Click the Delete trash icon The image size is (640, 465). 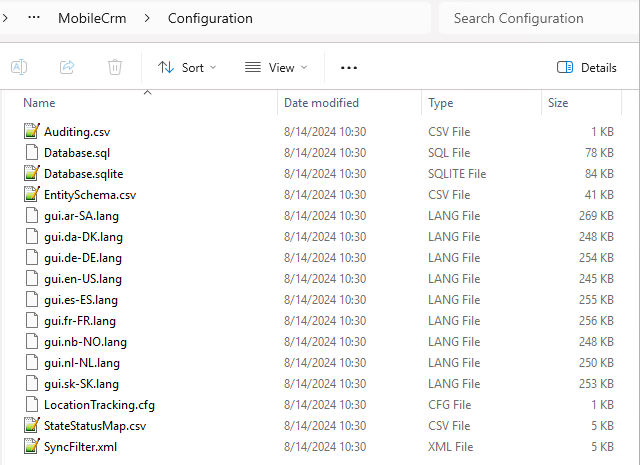pyautogui.click(x=115, y=67)
